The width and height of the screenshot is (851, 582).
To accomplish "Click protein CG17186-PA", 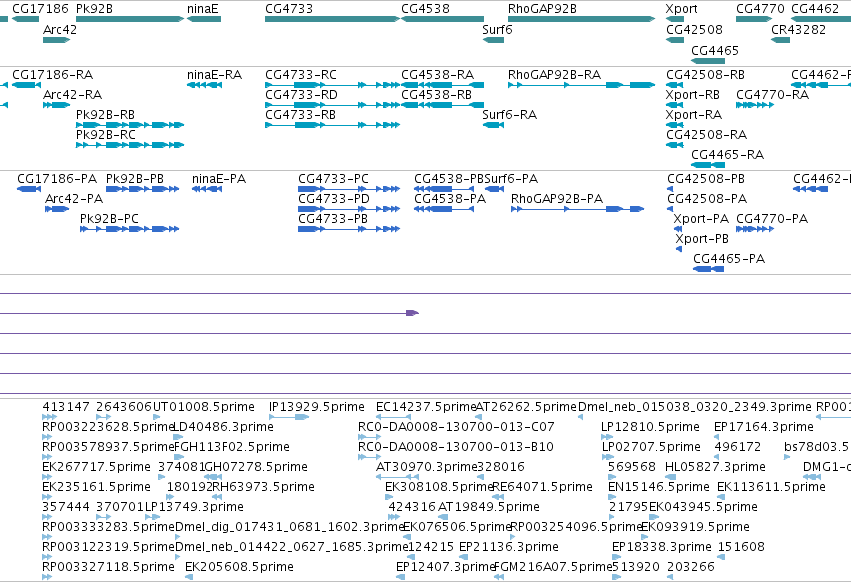I will [57, 179].
